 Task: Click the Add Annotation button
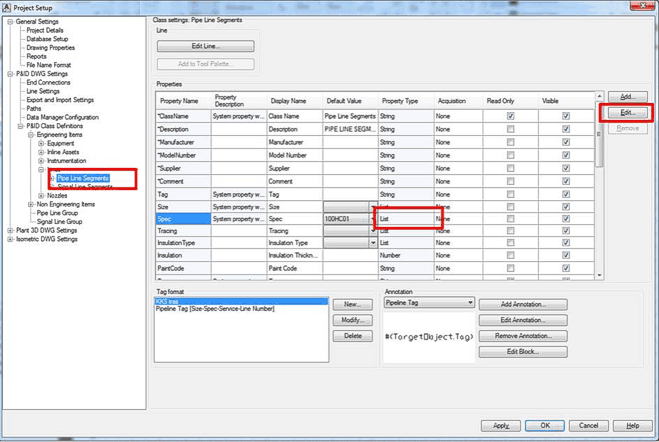[523, 304]
